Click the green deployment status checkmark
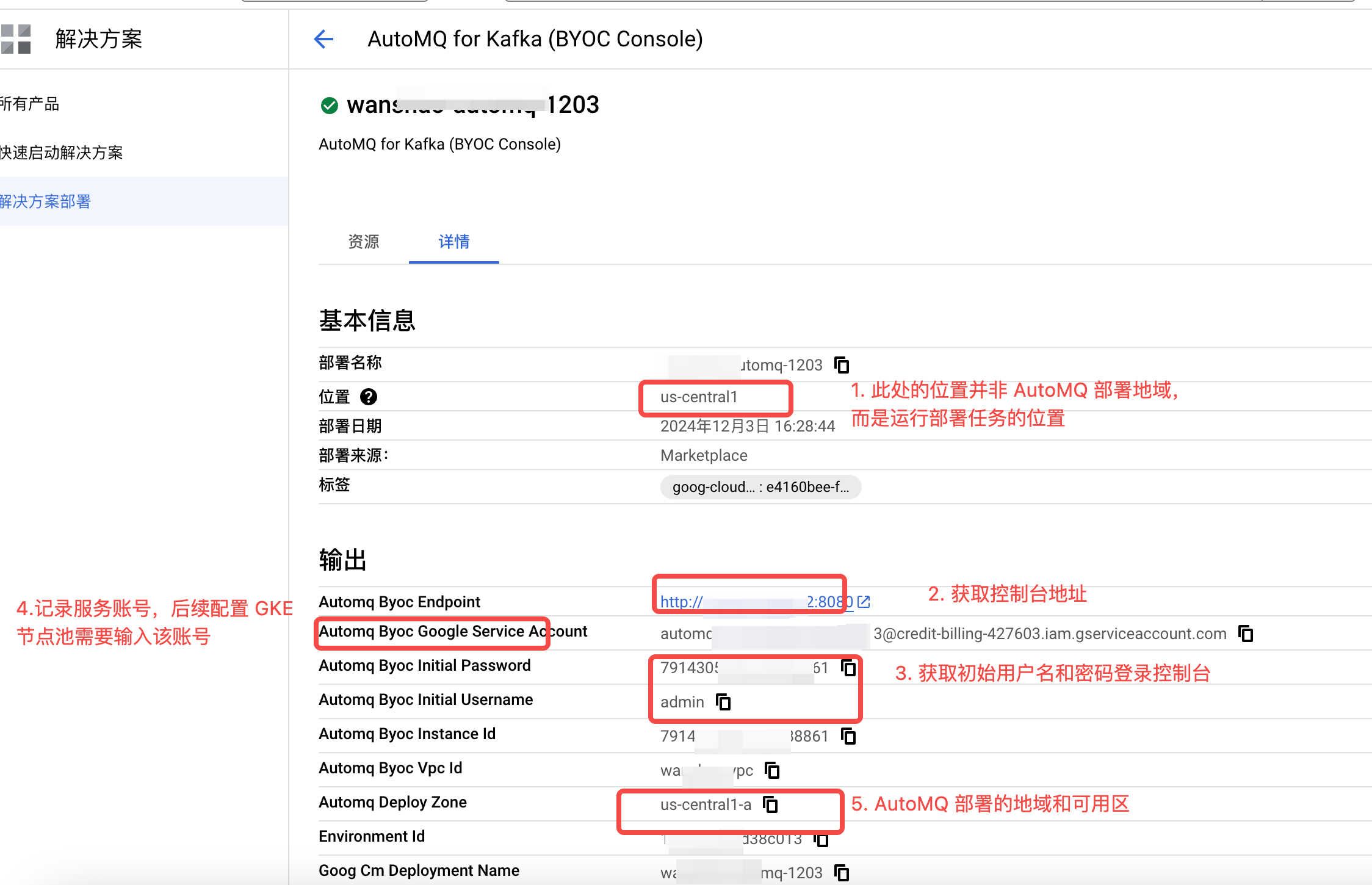The image size is (1372, 885). 330,106
